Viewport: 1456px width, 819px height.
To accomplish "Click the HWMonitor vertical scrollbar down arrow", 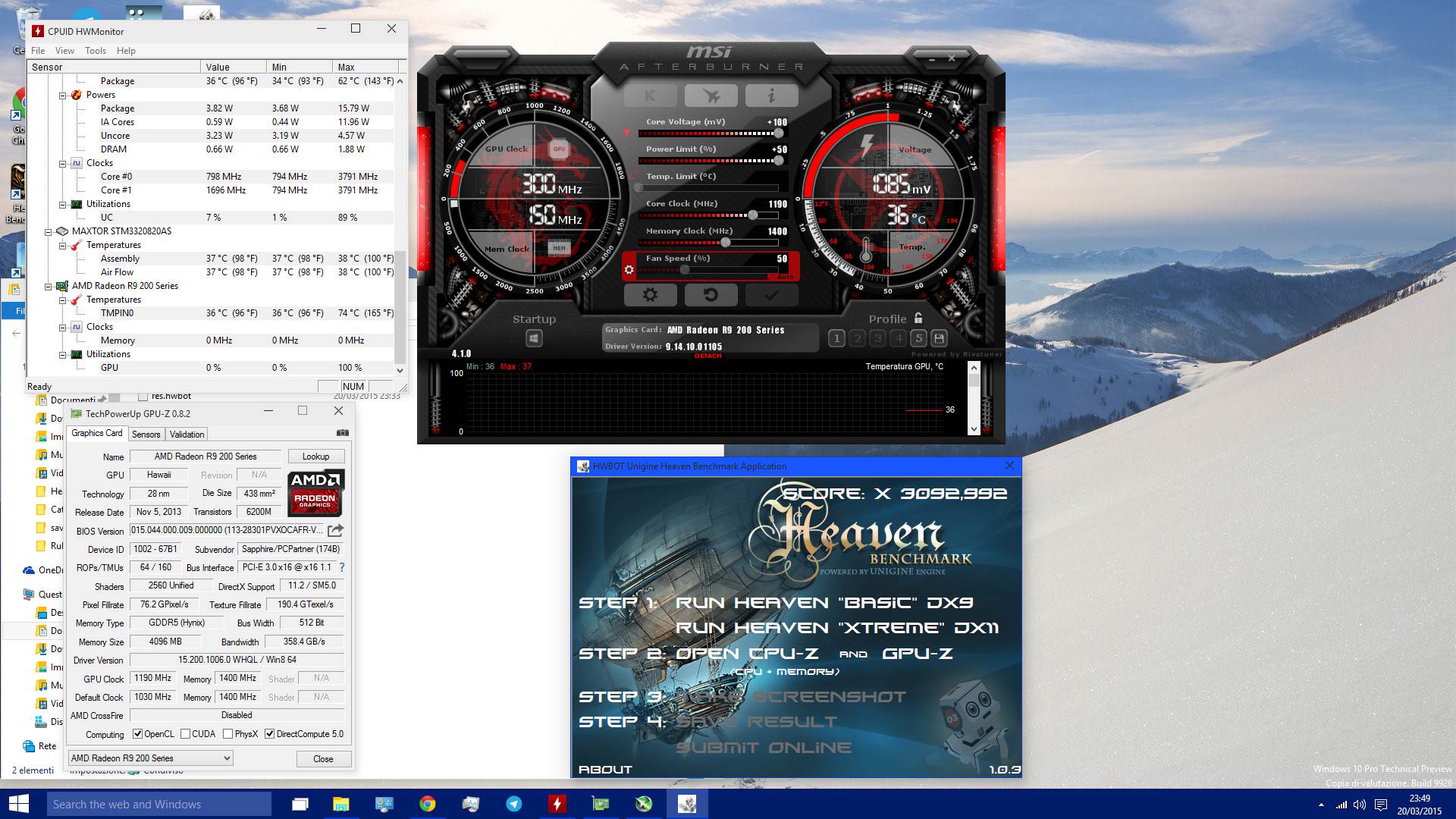I will click(x=400, y=370).
